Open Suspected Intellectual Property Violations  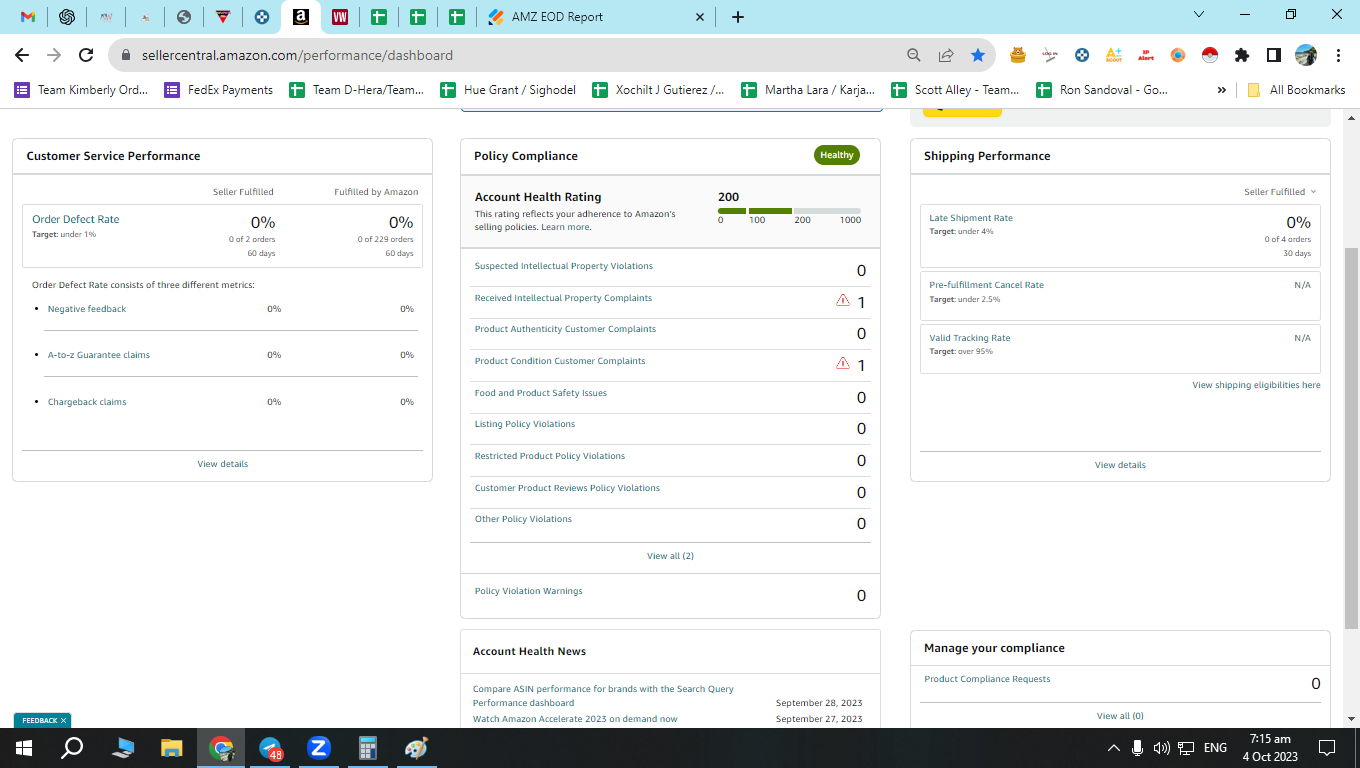[x=564, y=266]
